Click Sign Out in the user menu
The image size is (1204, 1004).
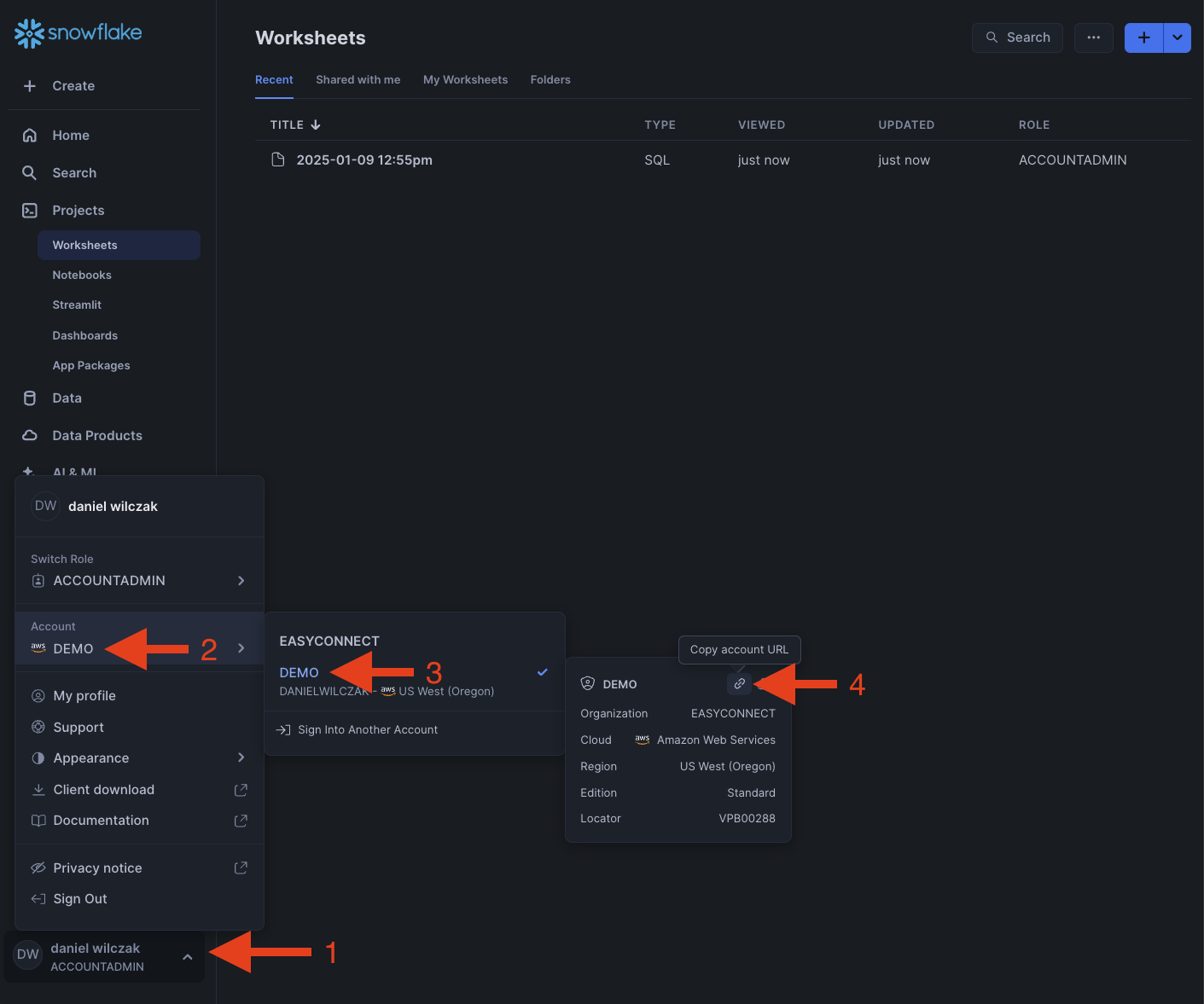click(79, 899)
